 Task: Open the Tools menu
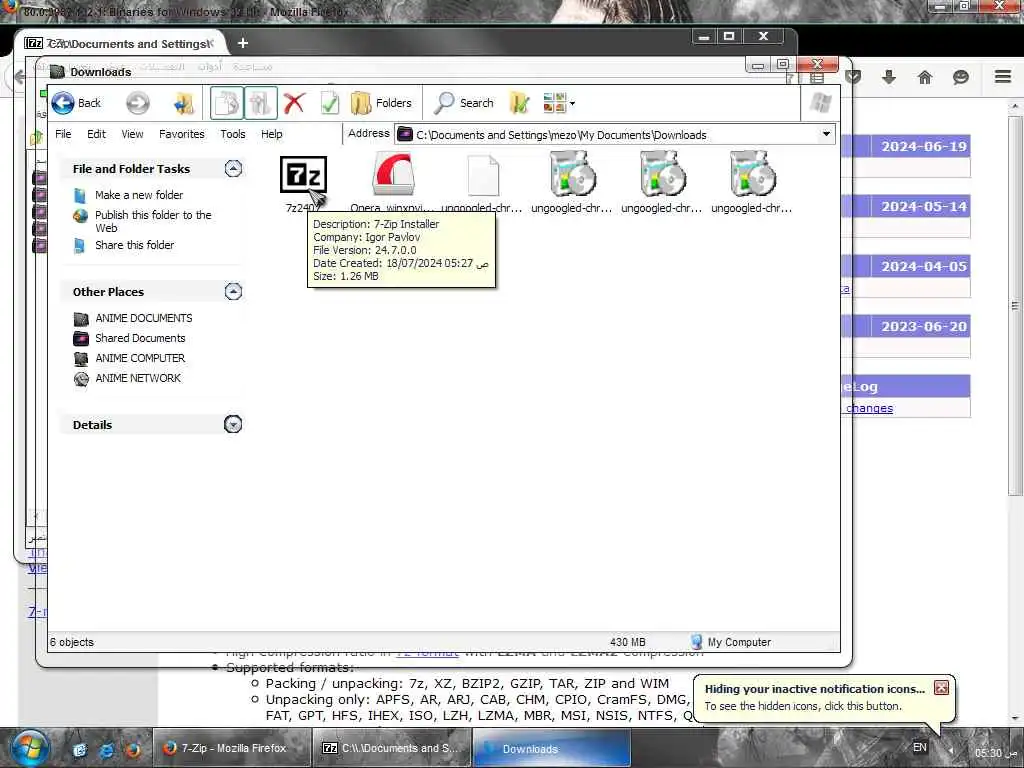click(232, 134)
